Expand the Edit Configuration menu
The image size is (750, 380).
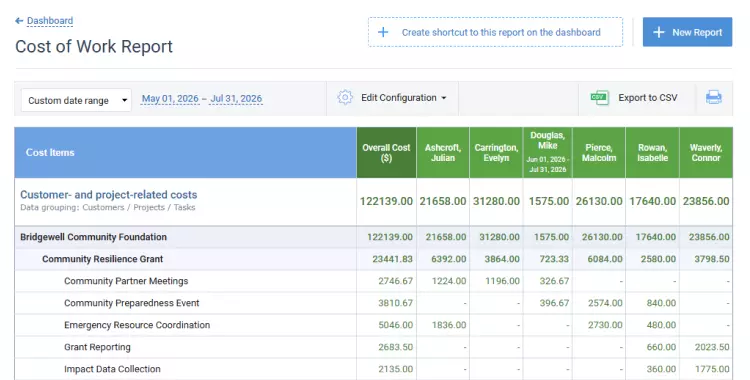[403, 98]
